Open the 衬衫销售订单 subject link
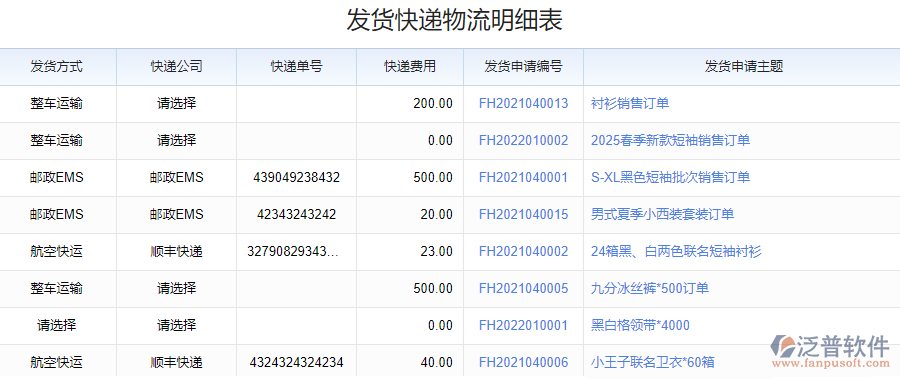 click(x=630, y=103)
